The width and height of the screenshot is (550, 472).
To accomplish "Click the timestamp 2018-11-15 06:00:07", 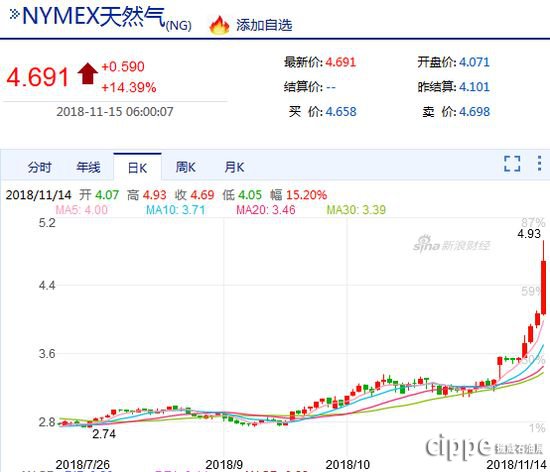I will (x=115, y=112).
